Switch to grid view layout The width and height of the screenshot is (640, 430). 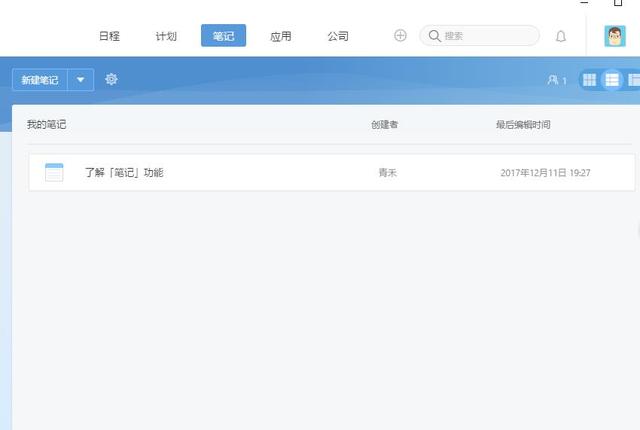coord(590,80)
